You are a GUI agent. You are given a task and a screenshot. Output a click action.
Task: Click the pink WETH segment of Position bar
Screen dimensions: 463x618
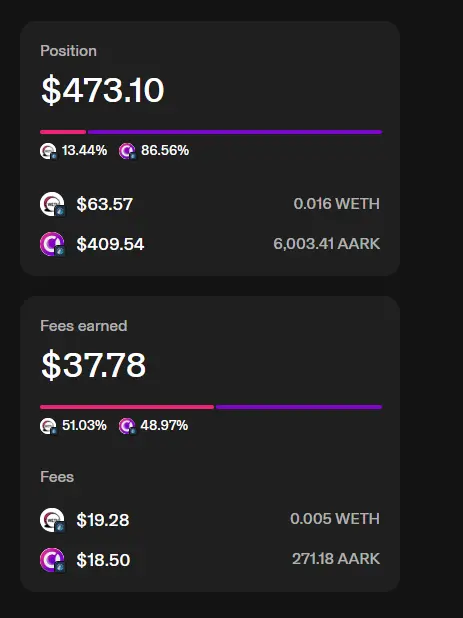[x=63, y=132]
